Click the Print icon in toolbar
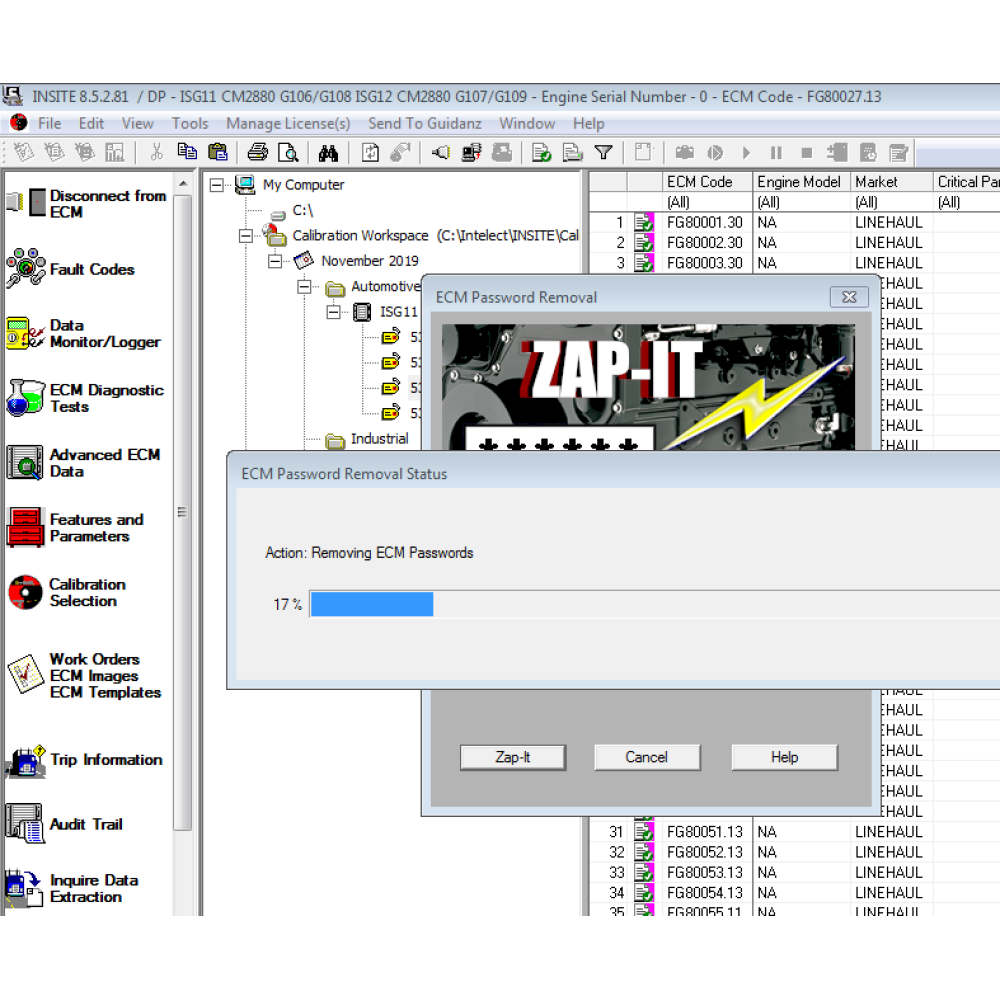Viewport: 1000px width, 1000px height. click(x=258, y=152)
